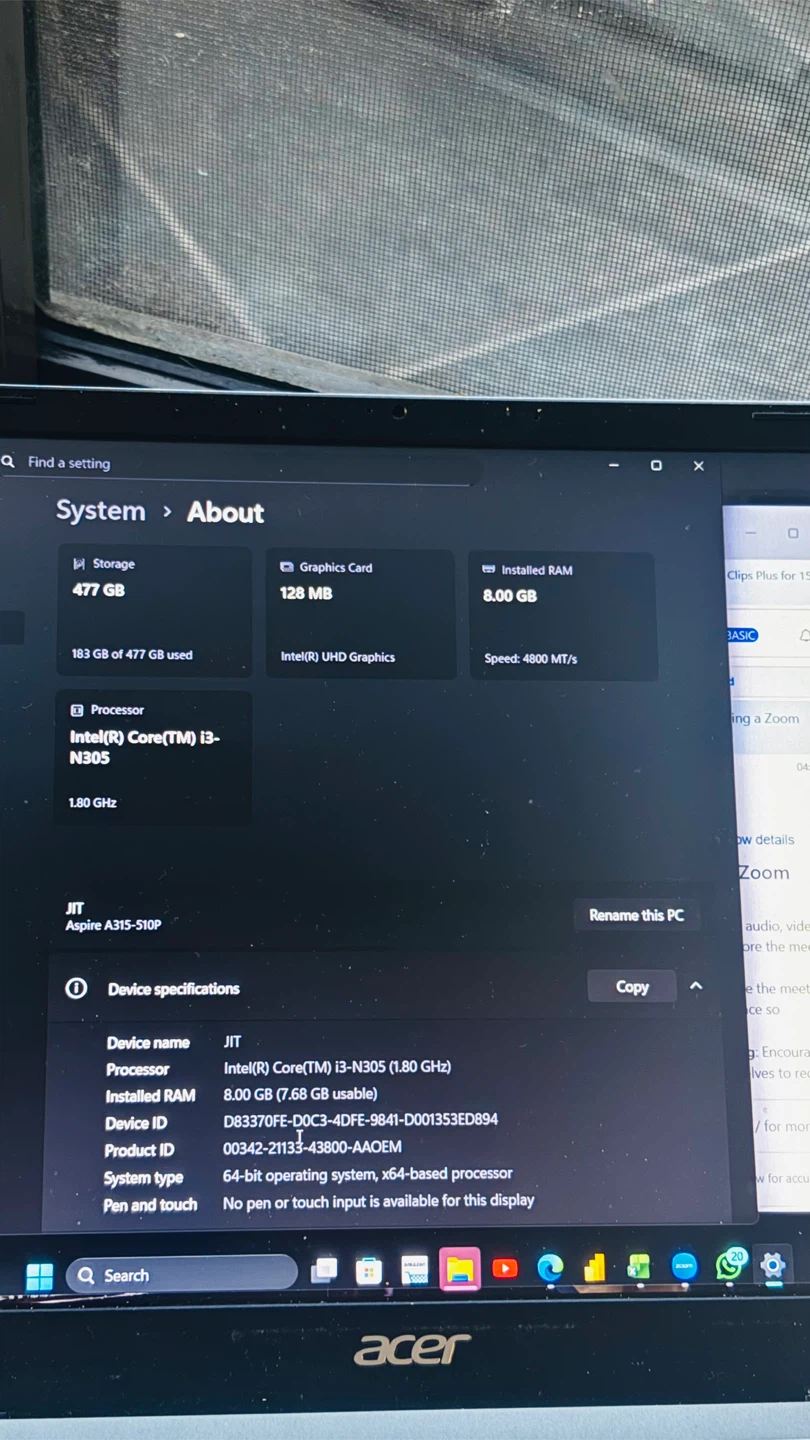Click the Settings gear taskbar icon

point(773,1265)
